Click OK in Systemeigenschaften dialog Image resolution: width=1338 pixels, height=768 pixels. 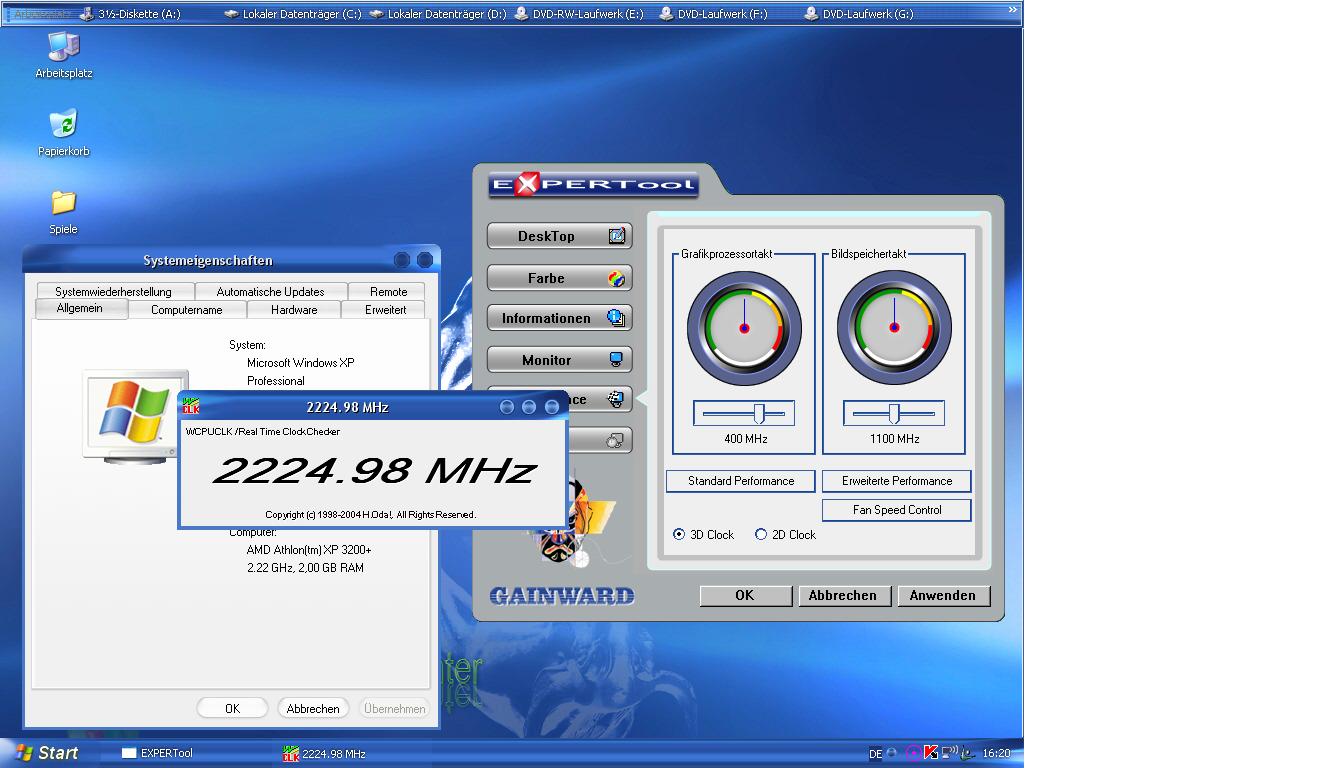pyautogui.click(x=232, y=709)
